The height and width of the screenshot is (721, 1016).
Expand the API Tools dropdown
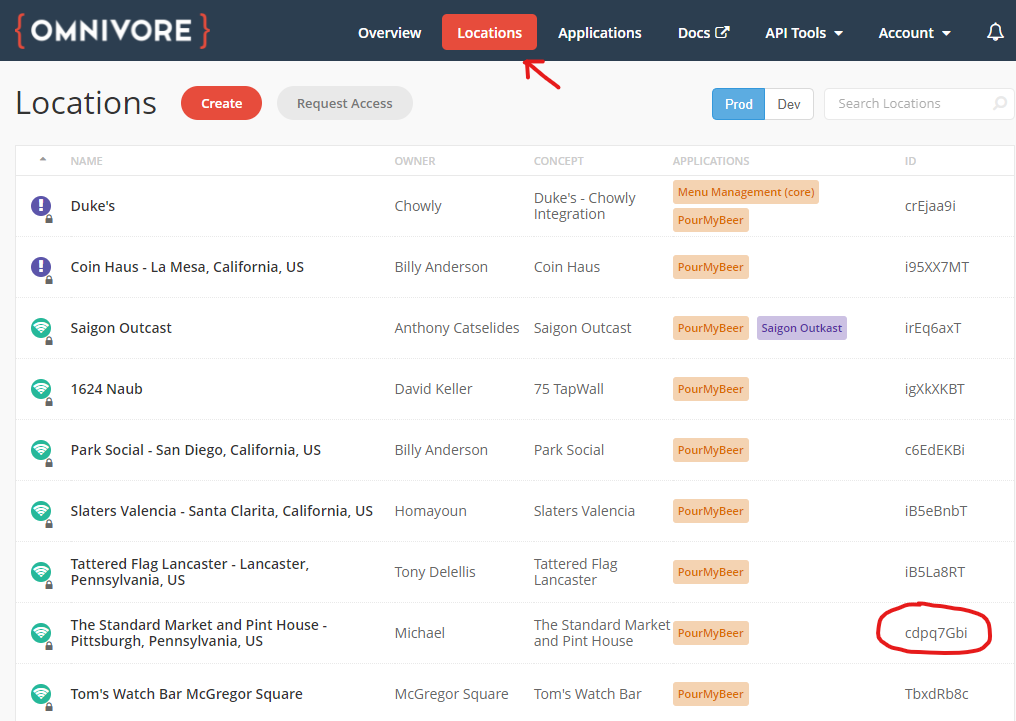point(803,33)
